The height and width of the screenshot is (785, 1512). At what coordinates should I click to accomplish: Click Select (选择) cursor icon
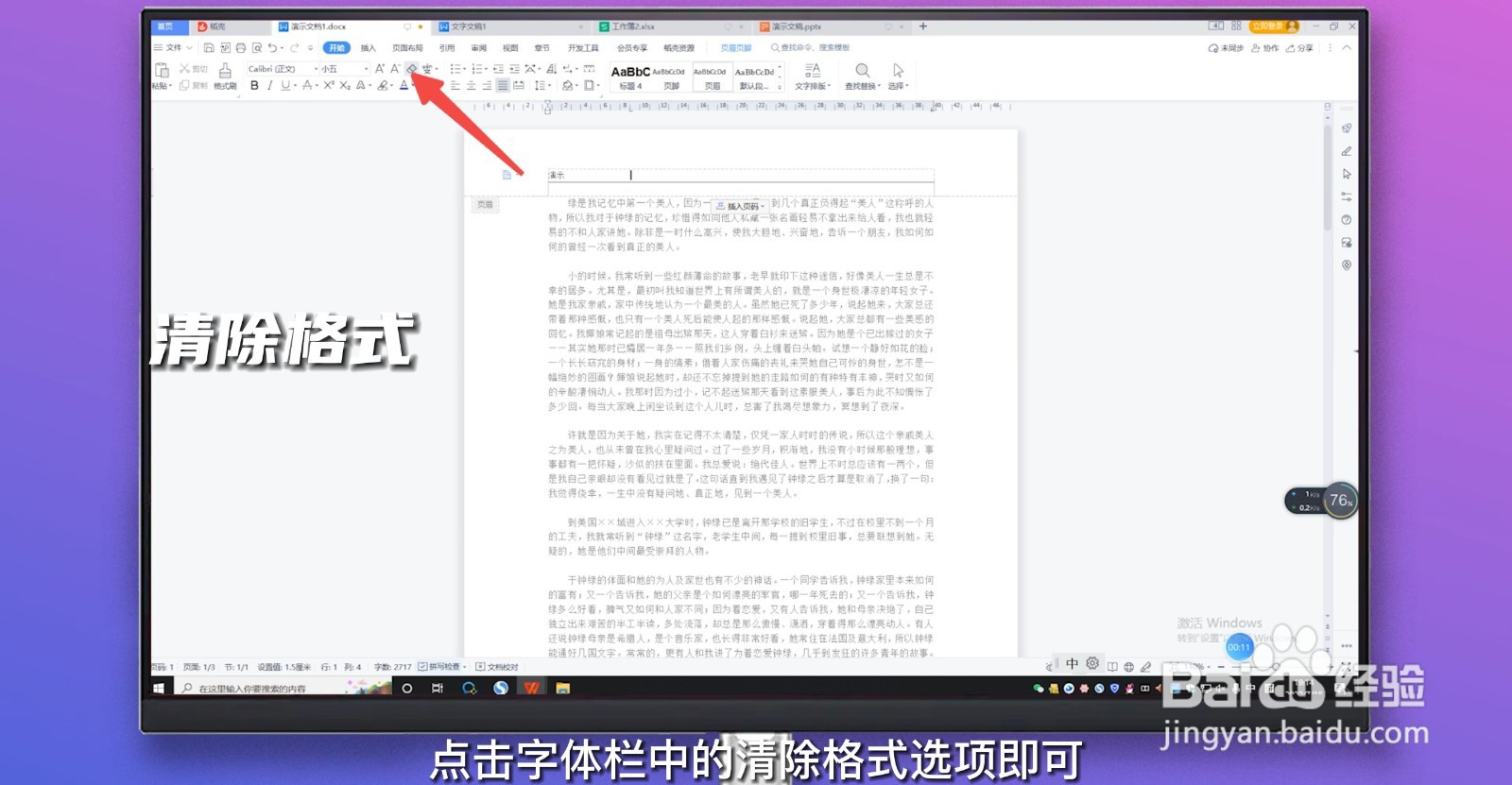898,70
